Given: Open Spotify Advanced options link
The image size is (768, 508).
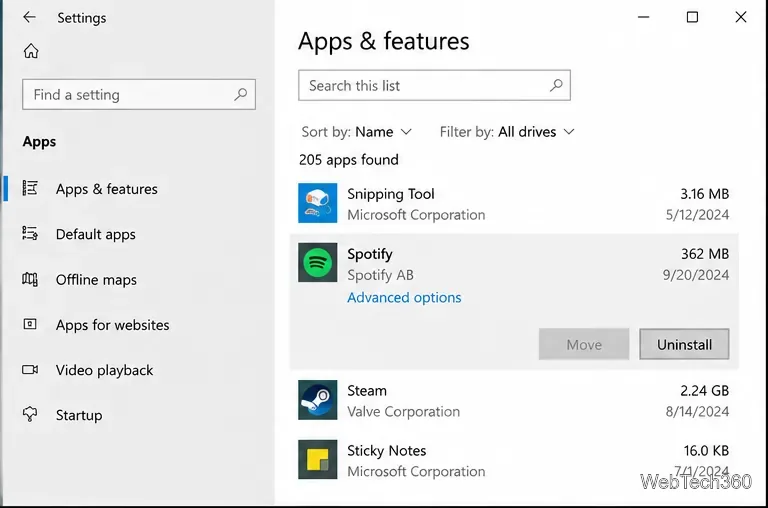Looking at the screenshot, I should (x=404, y=297).
